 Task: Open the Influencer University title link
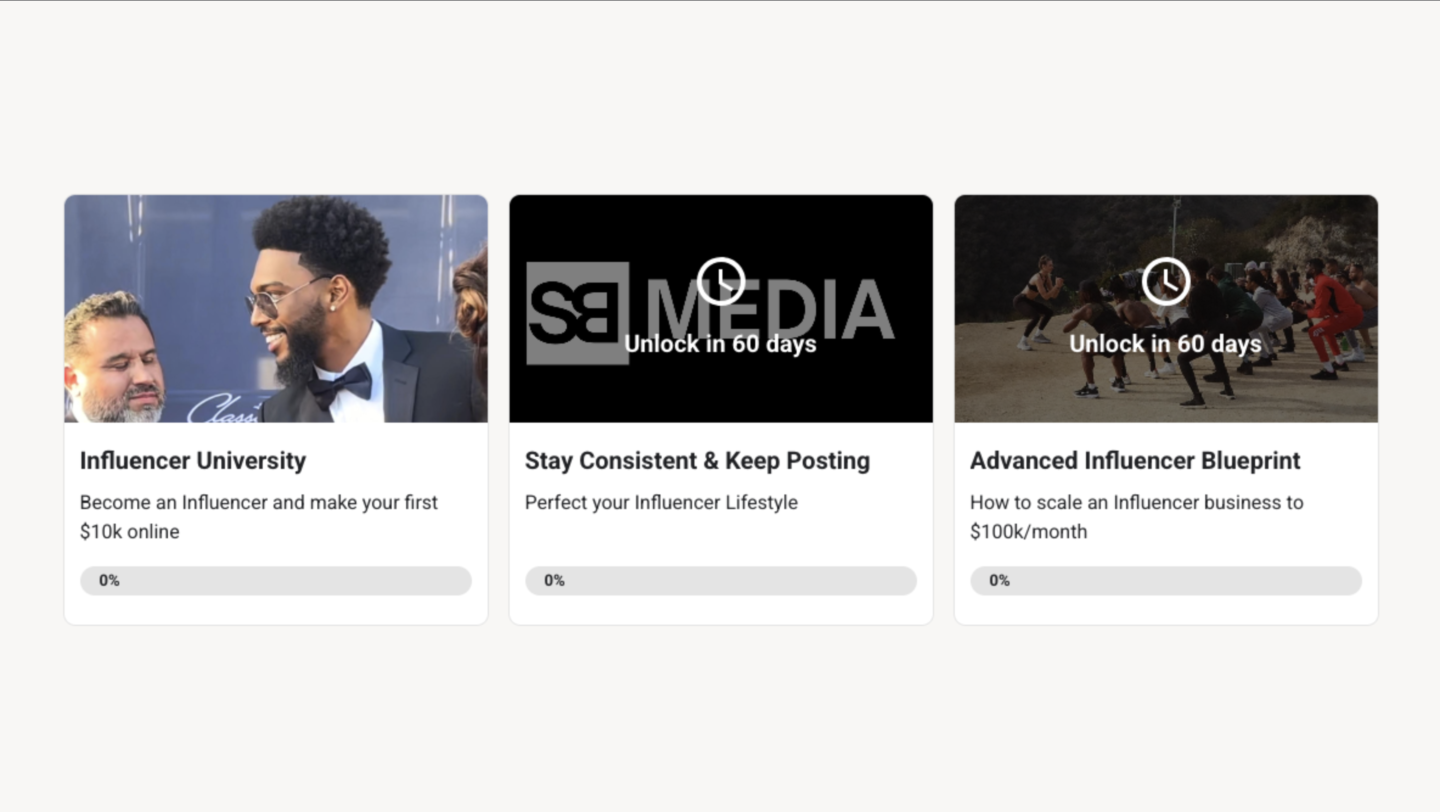coord(193,461)
